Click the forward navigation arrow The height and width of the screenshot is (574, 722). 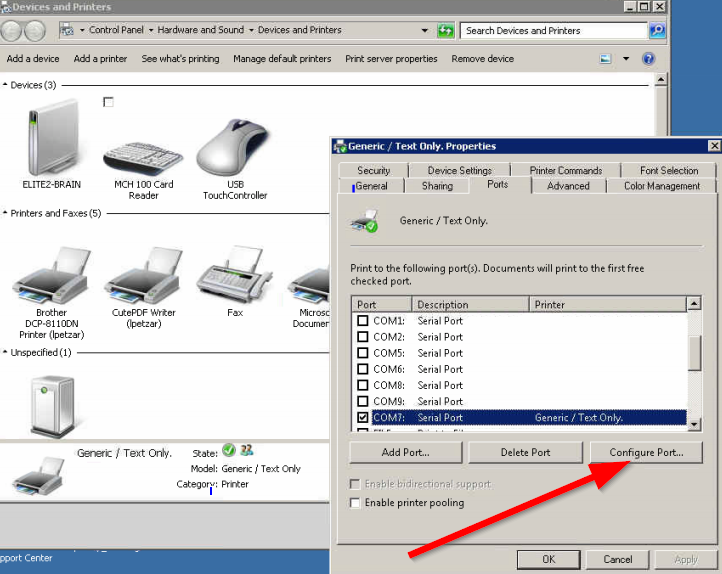click(x=35, y=31)
